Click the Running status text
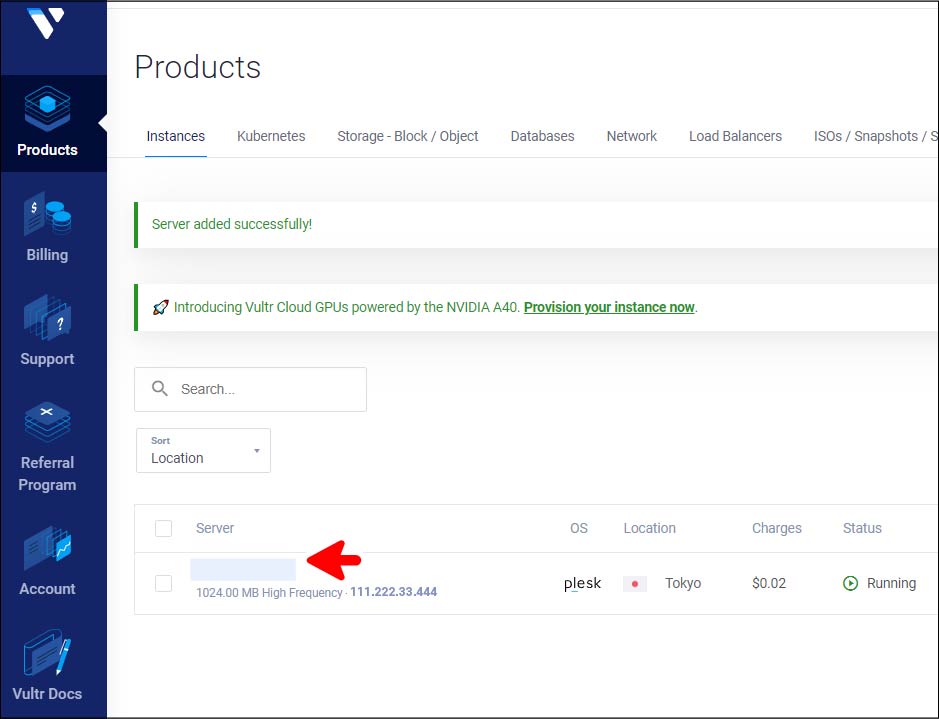The height and width of the screenshot is (719, 939). click(x=891, y=583)
